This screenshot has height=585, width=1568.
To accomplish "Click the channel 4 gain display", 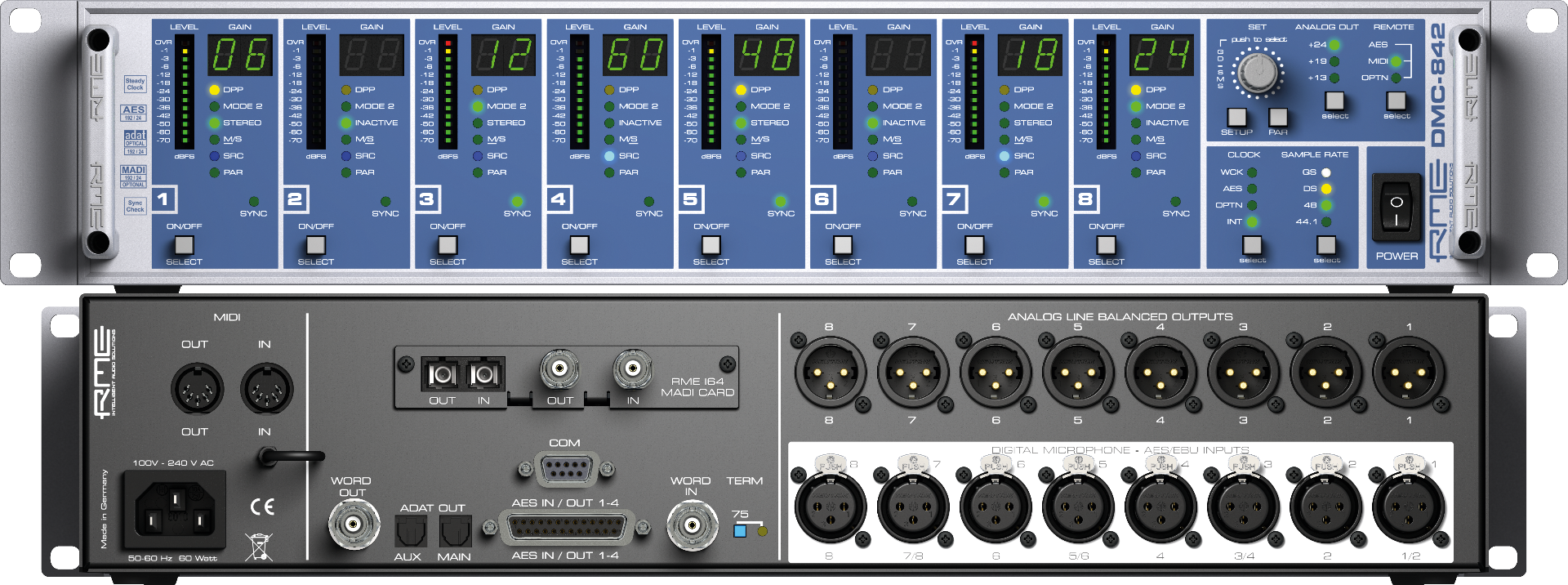I will [635, 56].
